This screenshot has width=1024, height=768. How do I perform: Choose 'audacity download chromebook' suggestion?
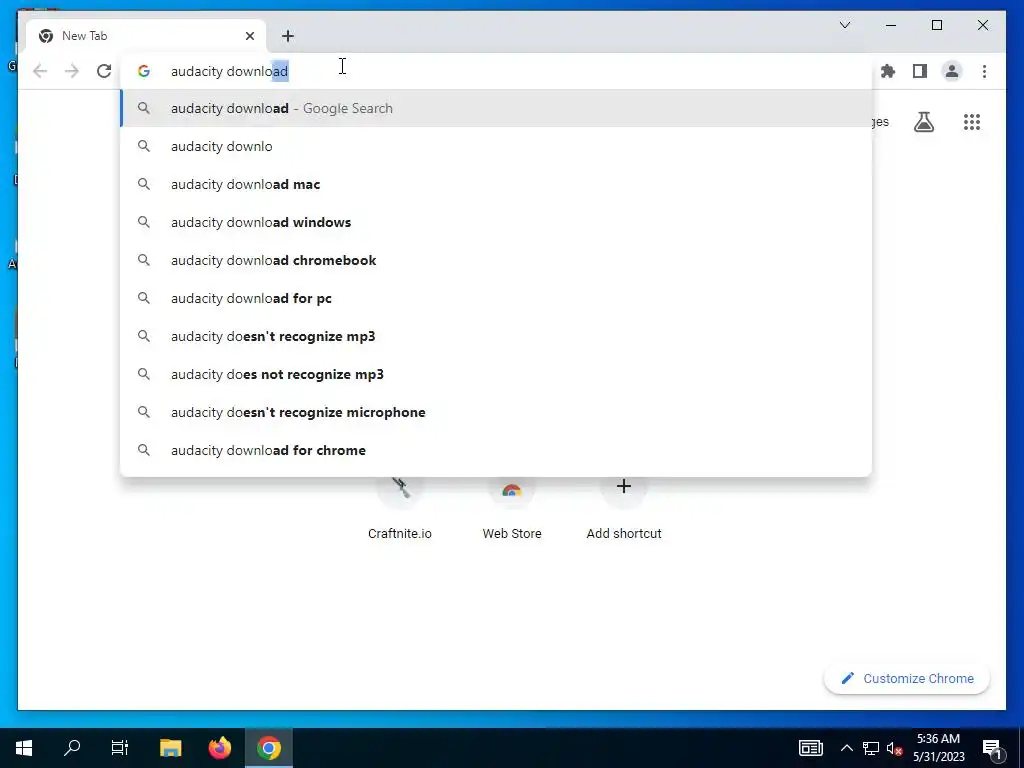tap(496, 260)
